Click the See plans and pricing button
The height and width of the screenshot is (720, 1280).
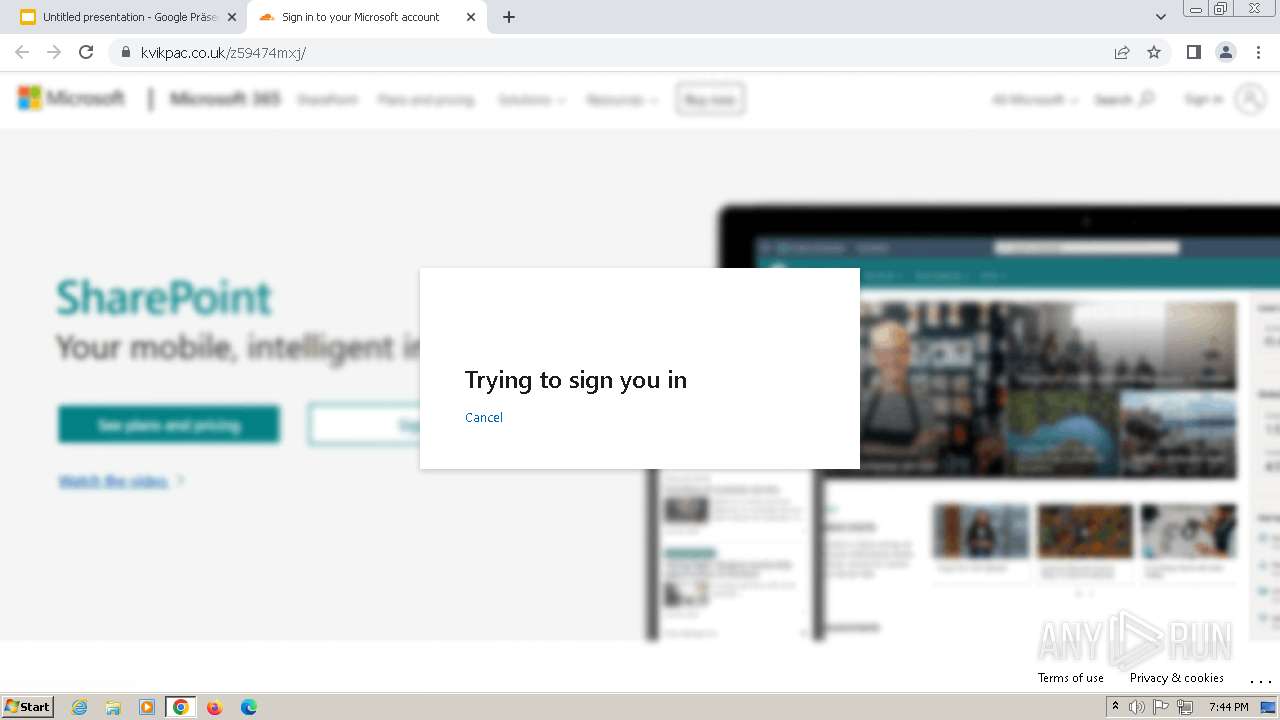click(x=169, y=425)
